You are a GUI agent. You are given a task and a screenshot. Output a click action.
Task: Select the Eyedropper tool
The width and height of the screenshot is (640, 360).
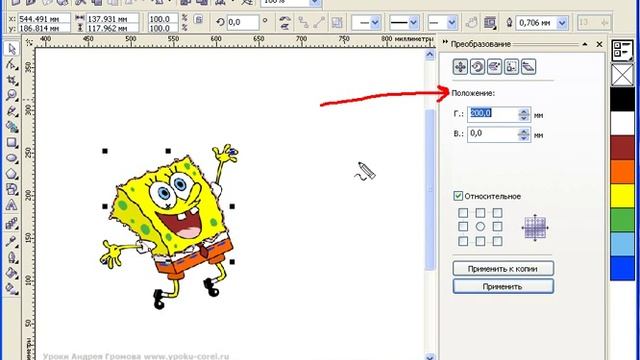[11, 241]
